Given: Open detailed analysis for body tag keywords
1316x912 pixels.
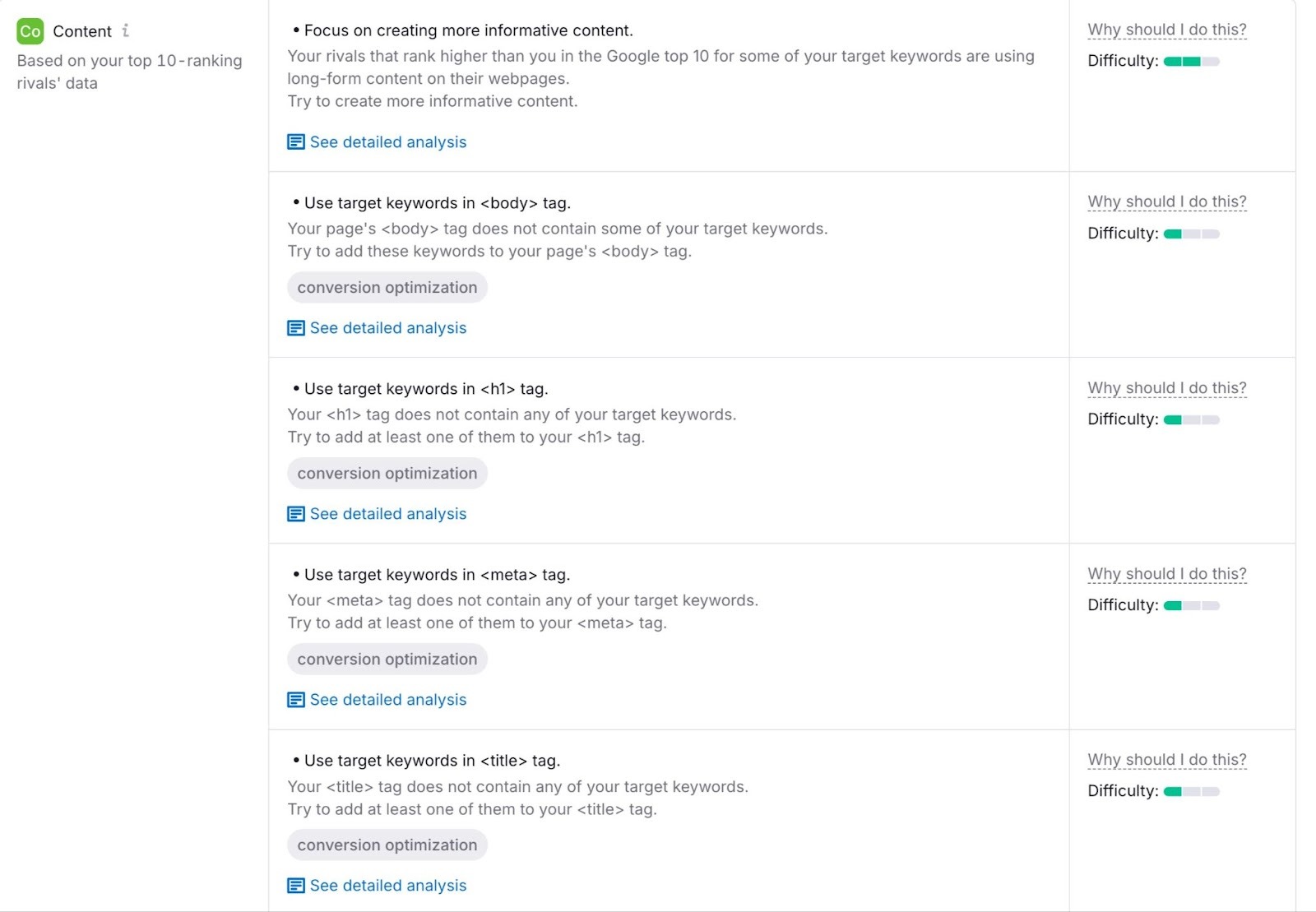Looking at the screenshot, I should click(387, 327).
